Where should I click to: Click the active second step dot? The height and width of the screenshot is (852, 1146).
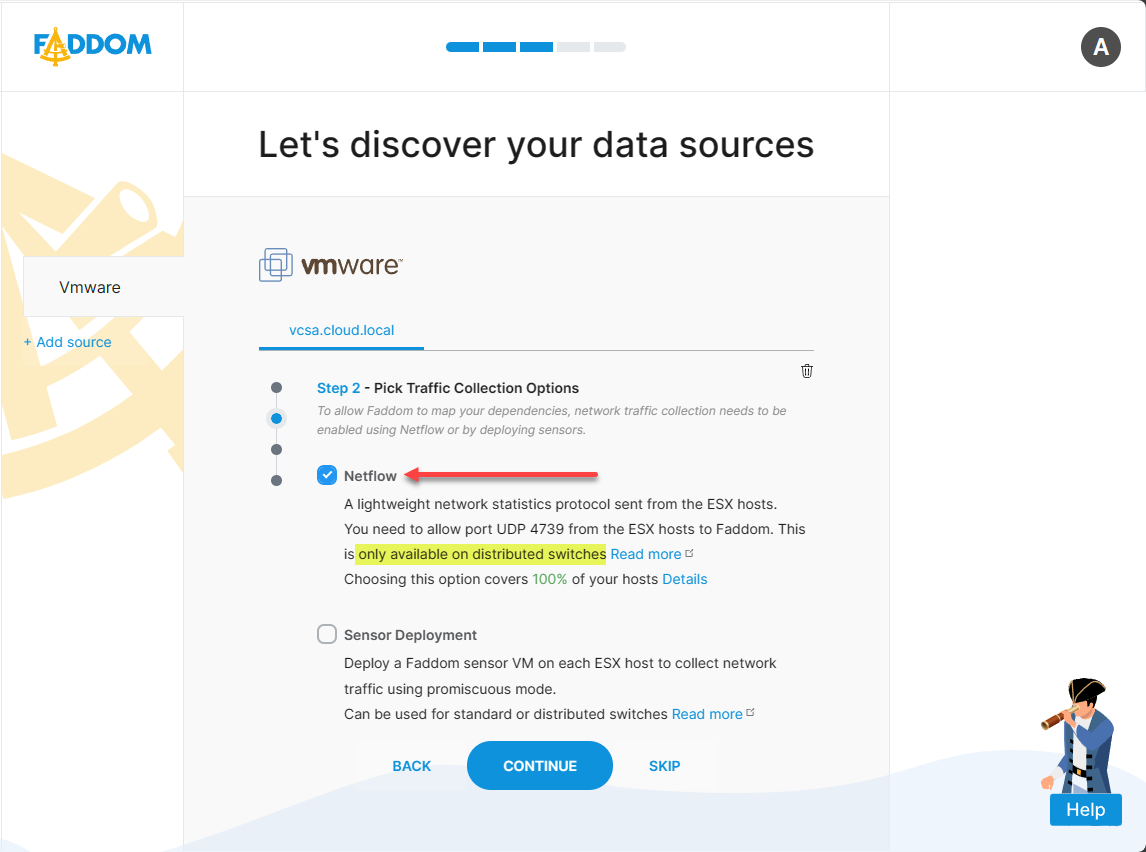[x=277, y=419]
